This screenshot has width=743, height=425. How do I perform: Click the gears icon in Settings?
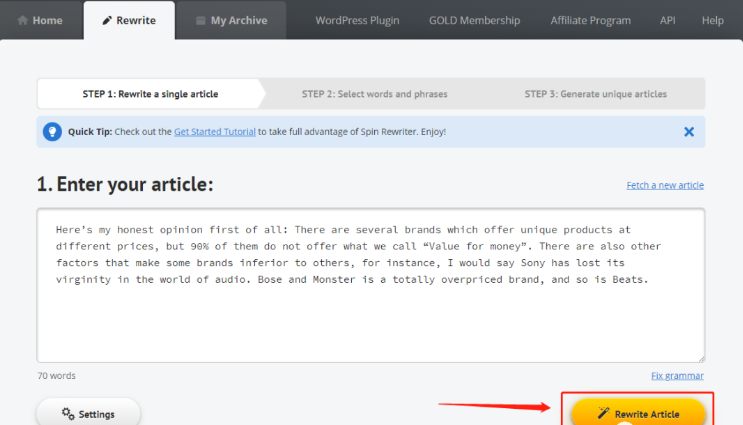68,414
